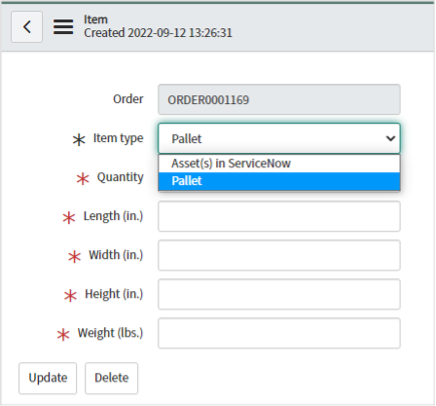Click the red required asterisk beside Width
Screen dimensions: 436x406
[74, 257]
